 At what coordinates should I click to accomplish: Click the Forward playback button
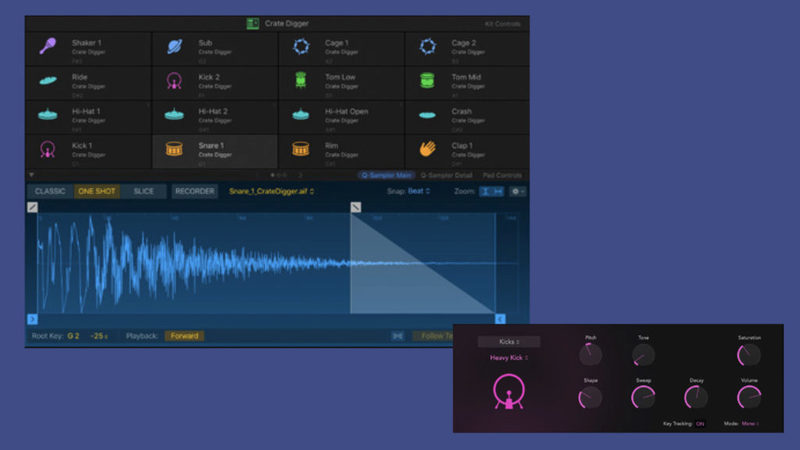click(x=184, y=336)
